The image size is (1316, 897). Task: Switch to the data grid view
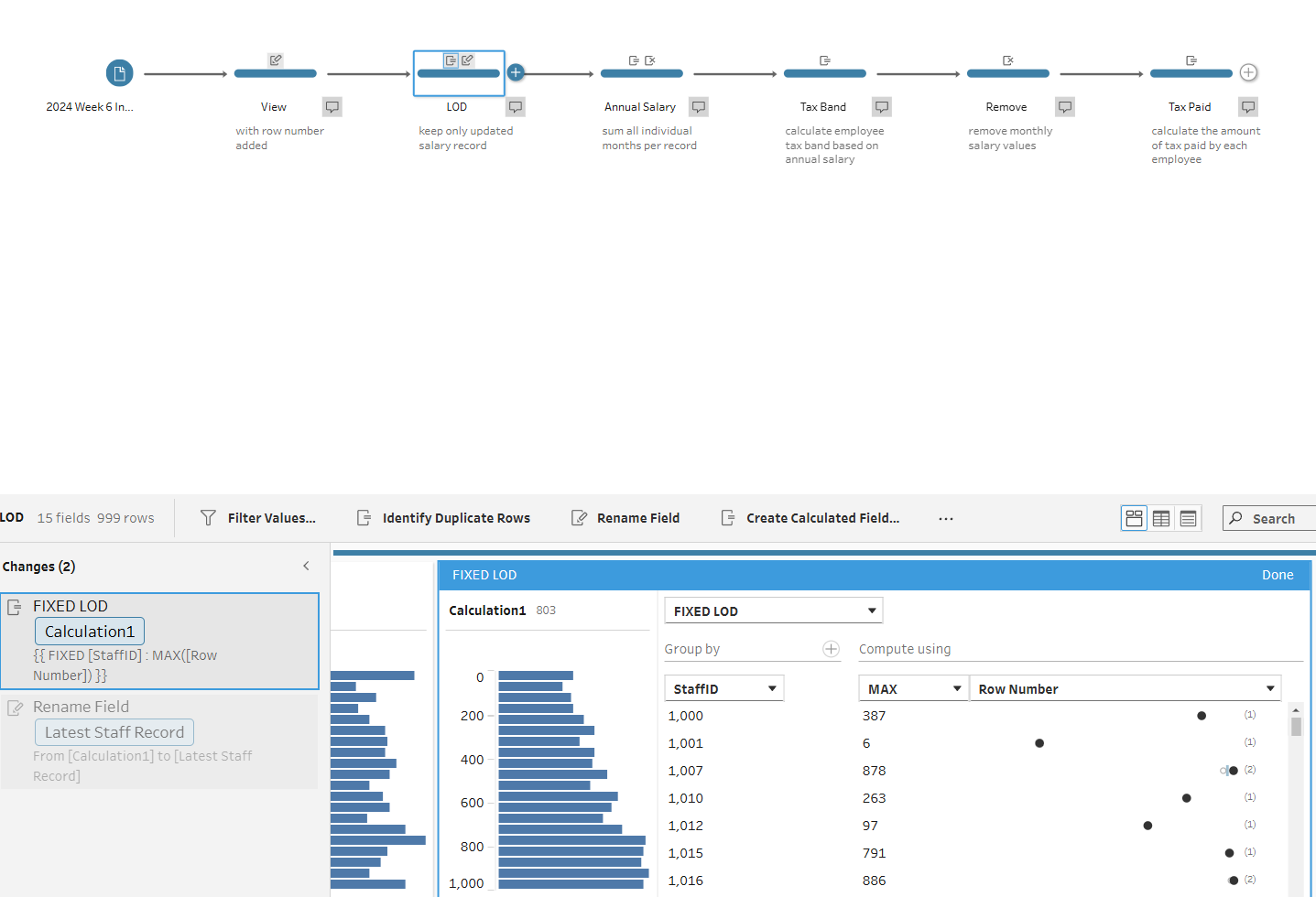(1161, 518)
